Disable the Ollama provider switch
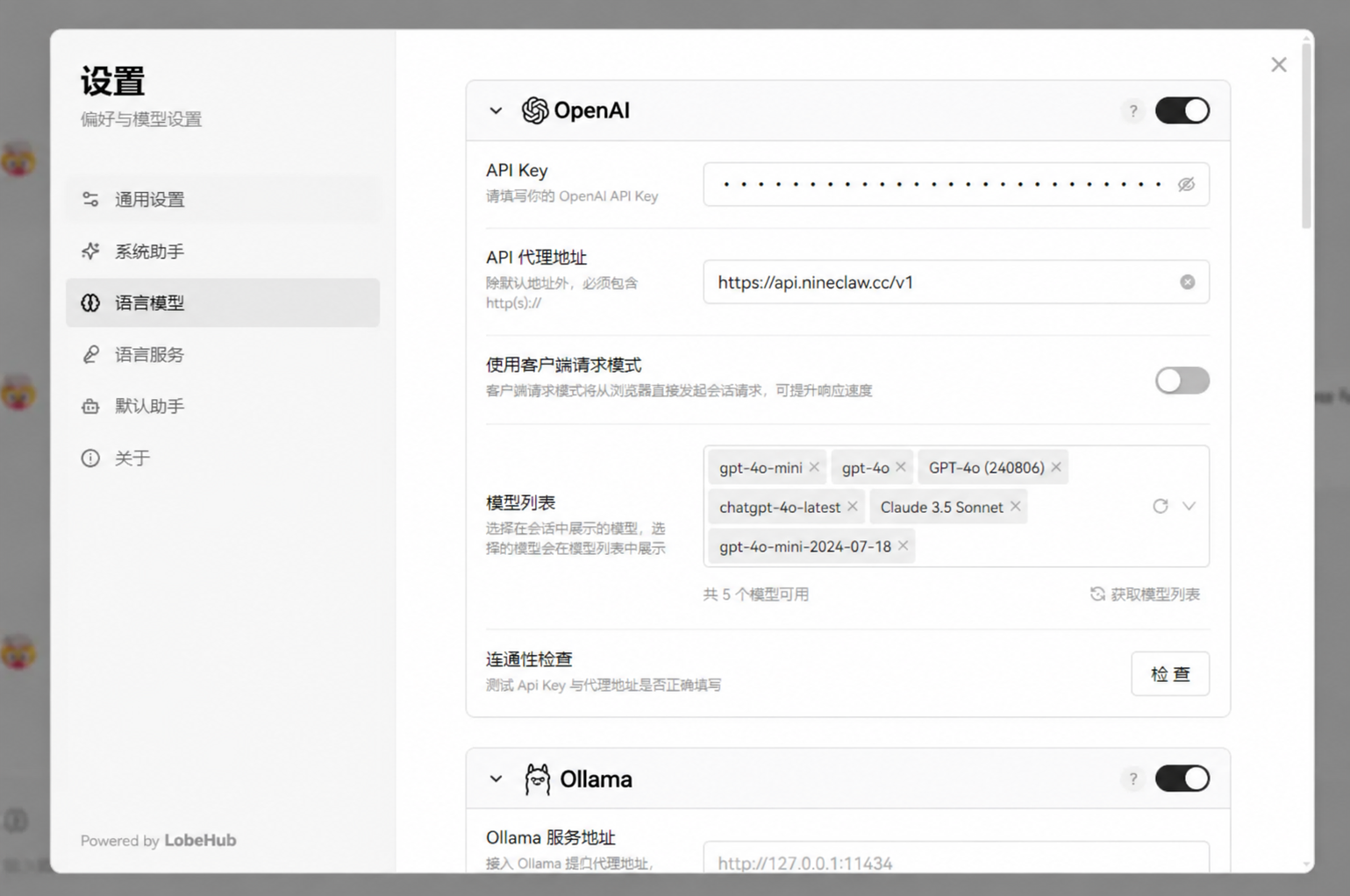1350x896 pixels. coord(1182,779)
